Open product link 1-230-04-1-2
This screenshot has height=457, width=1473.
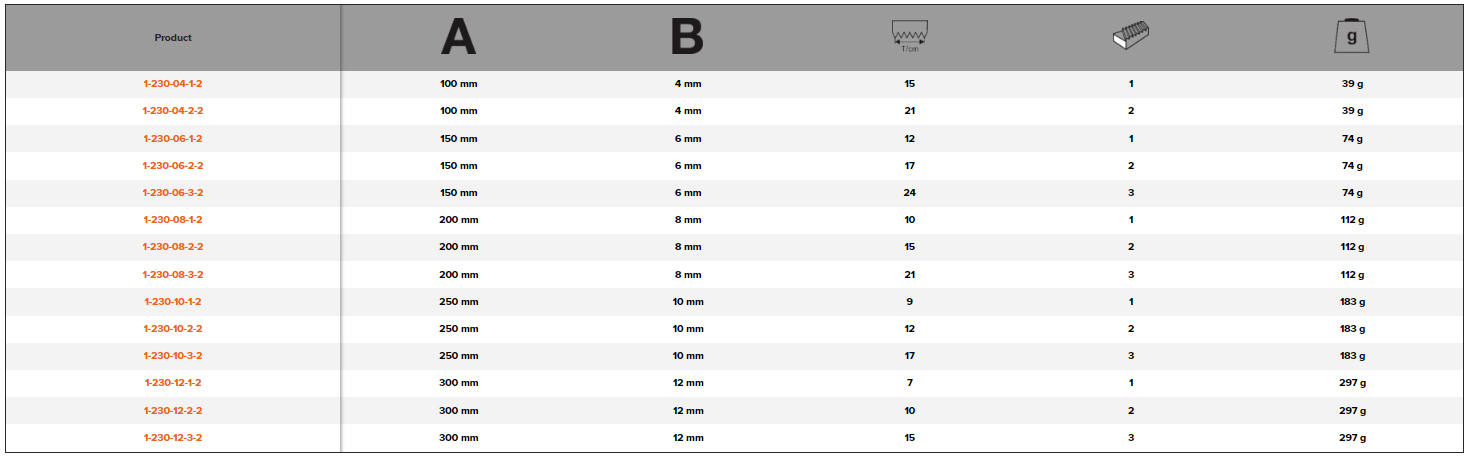[173, 84]
